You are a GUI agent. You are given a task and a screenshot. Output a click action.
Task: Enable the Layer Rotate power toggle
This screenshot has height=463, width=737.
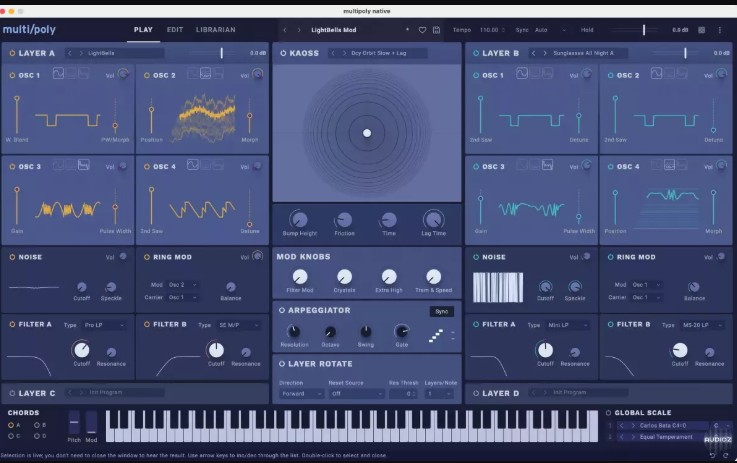(282, 364)
